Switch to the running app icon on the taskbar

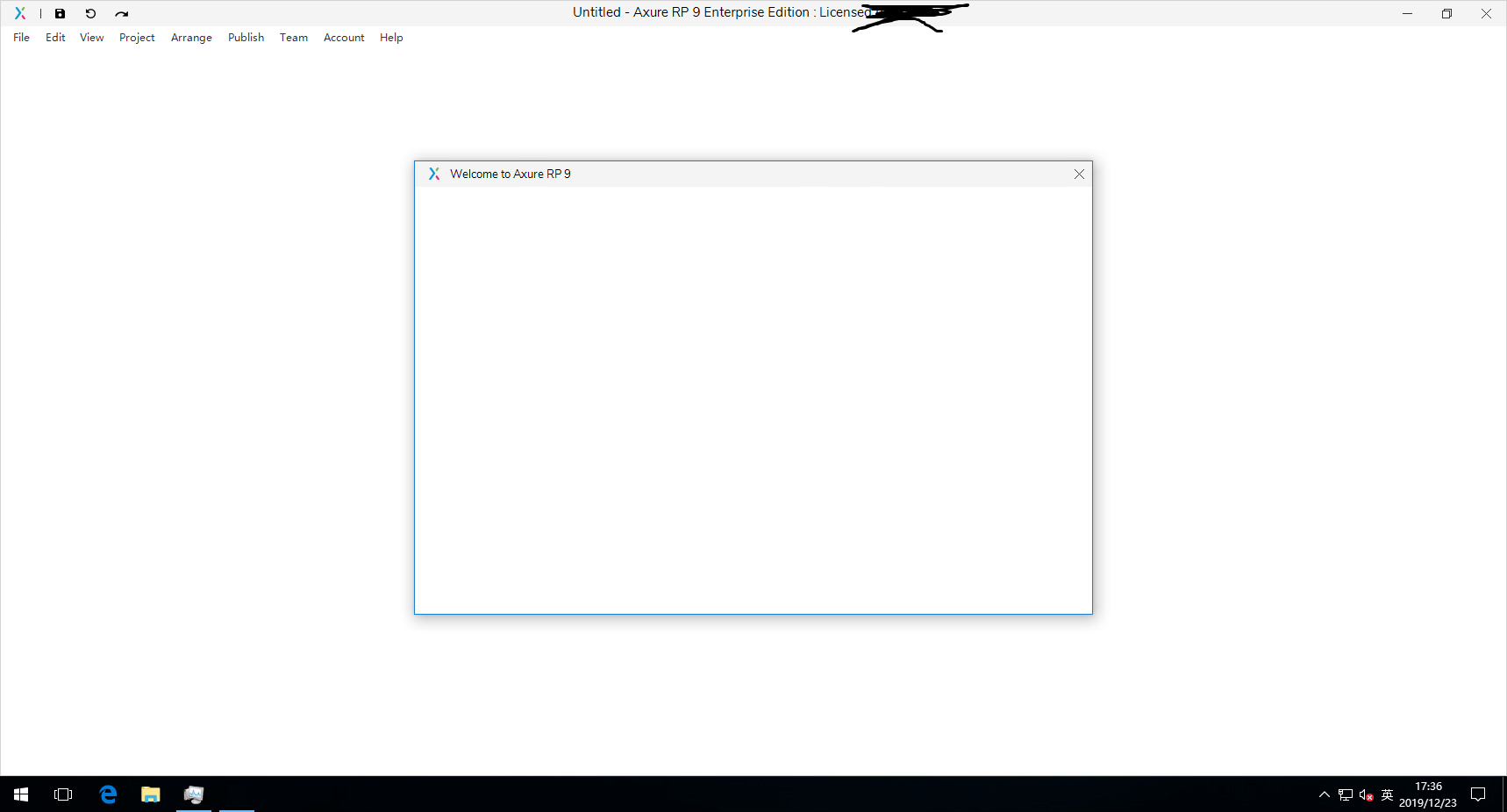coord(194,794)
